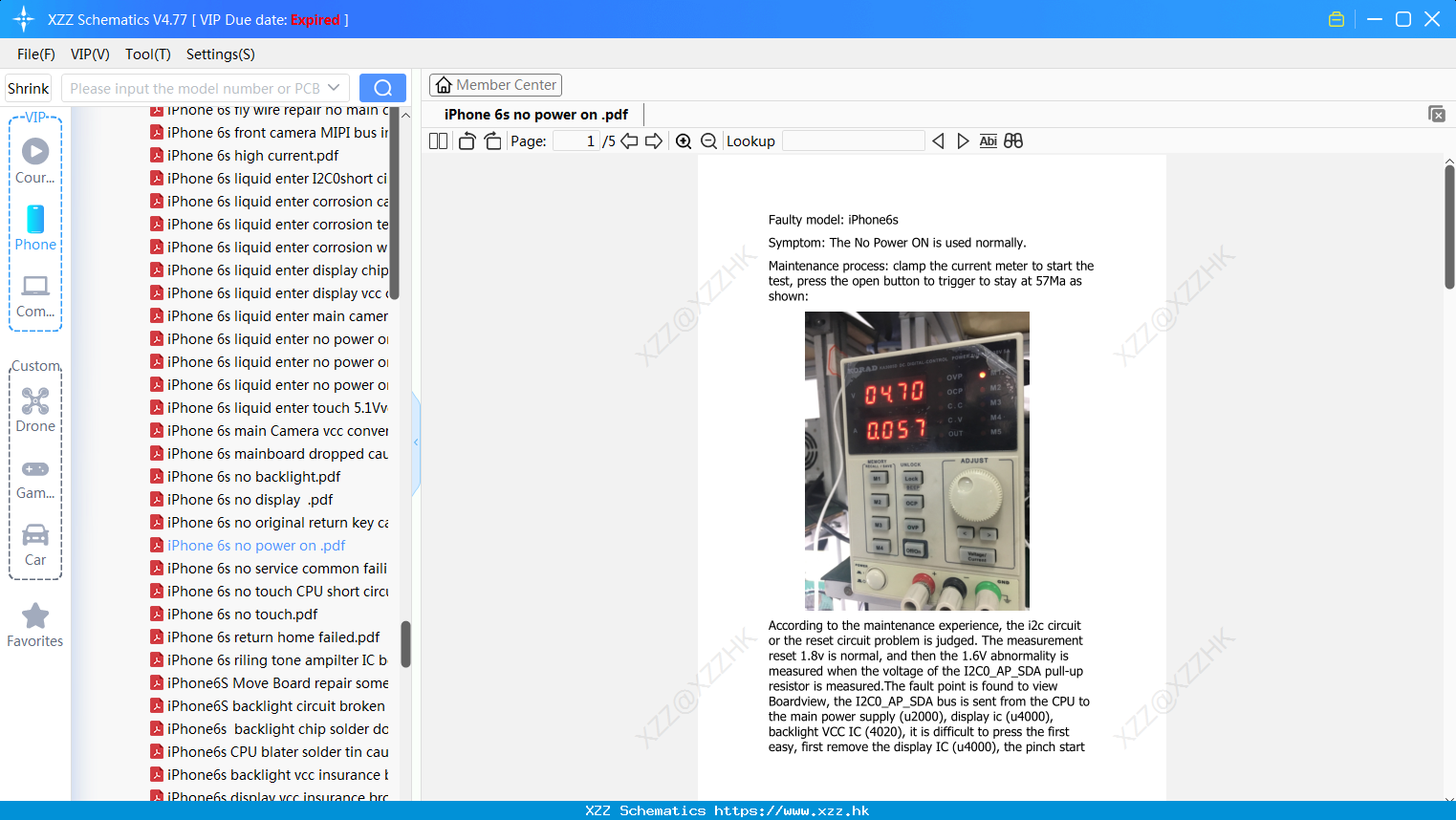Viewport: 1456px width, 820px height.
Task: Open iPhone 6s no service common failure file
Action: coord(270,569)
